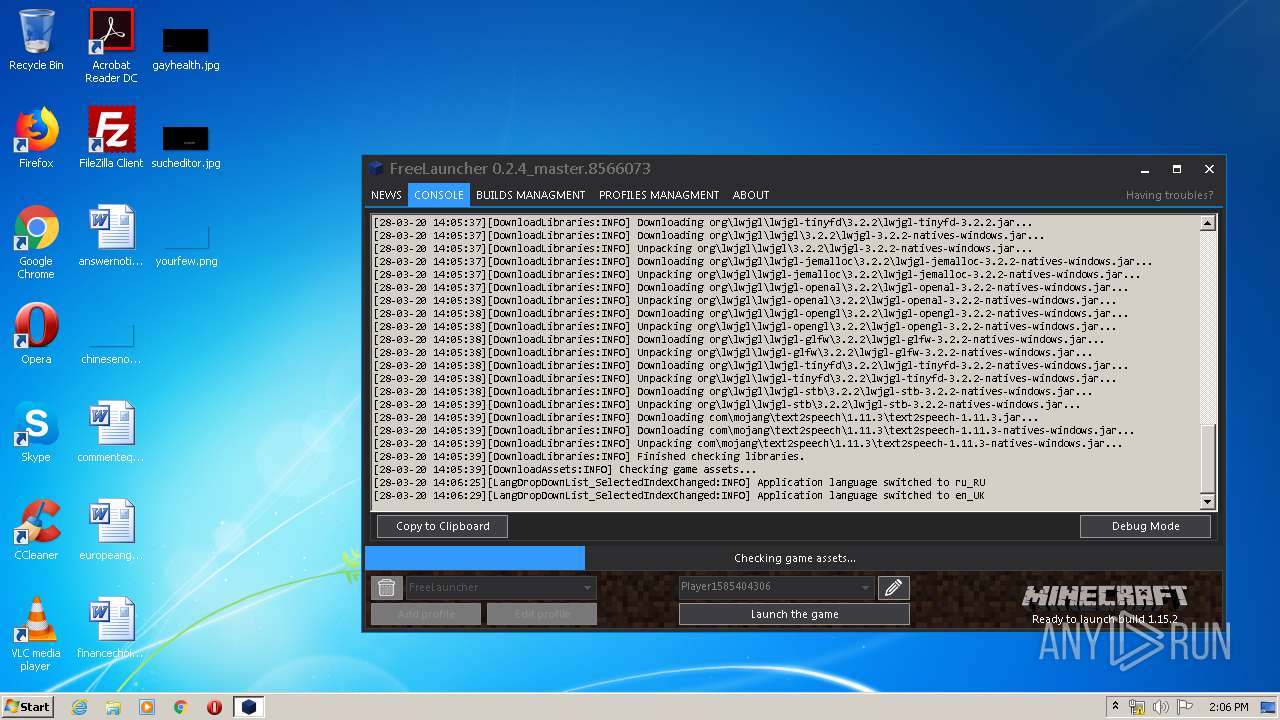1280x720 pixels.
Task: Open VLC media player shortcut
Action: click(36, 634)
